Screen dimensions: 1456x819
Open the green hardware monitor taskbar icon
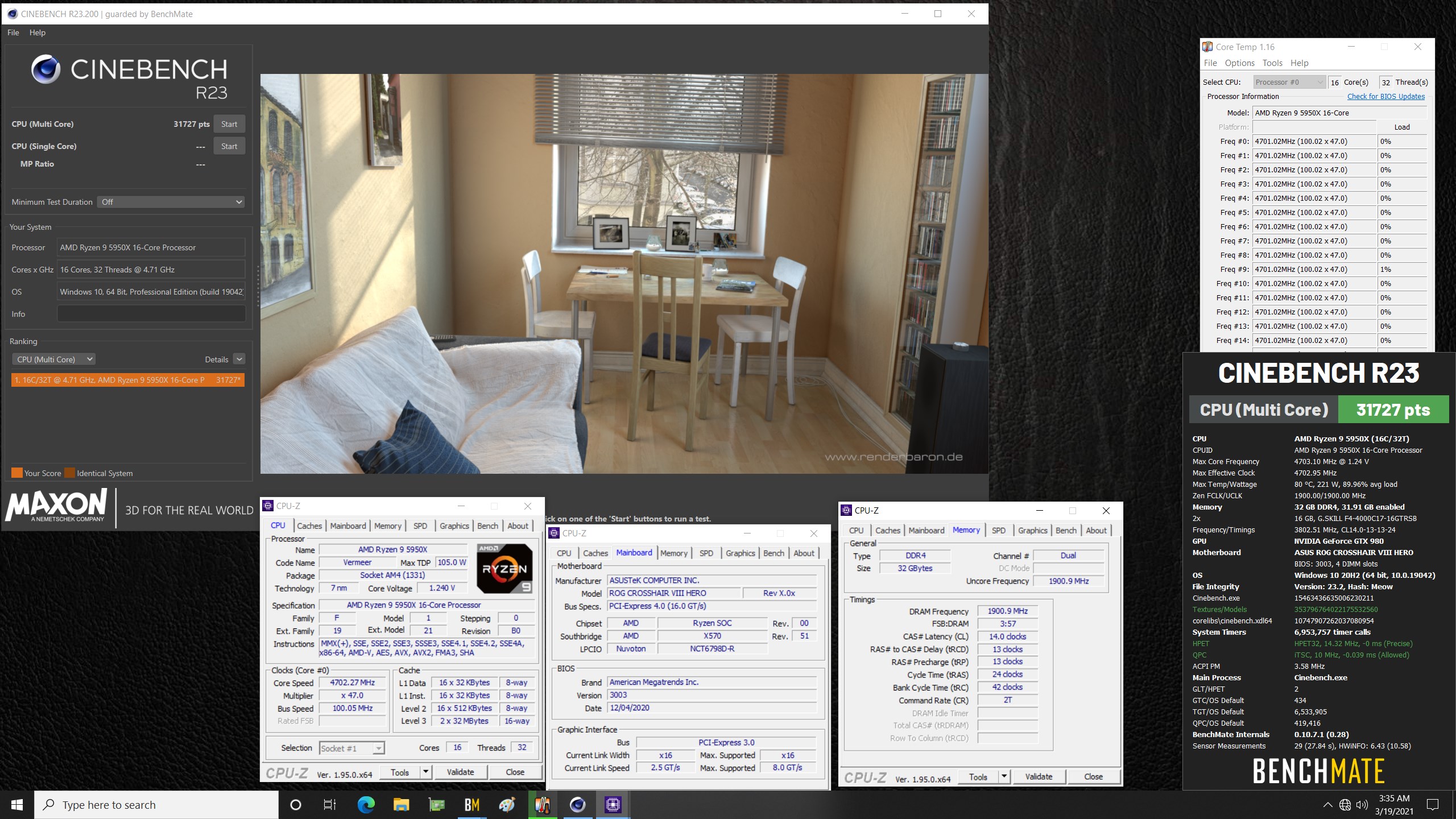436,804
